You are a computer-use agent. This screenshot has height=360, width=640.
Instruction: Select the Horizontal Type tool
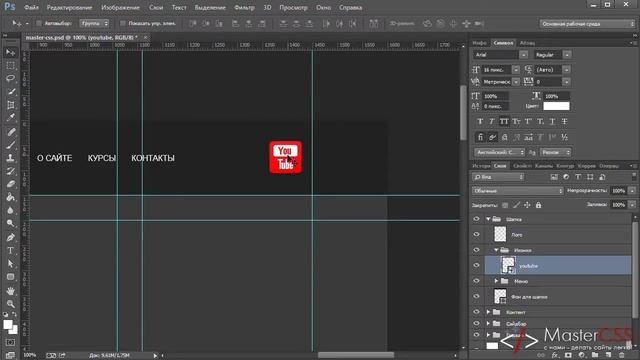[11, 250]
